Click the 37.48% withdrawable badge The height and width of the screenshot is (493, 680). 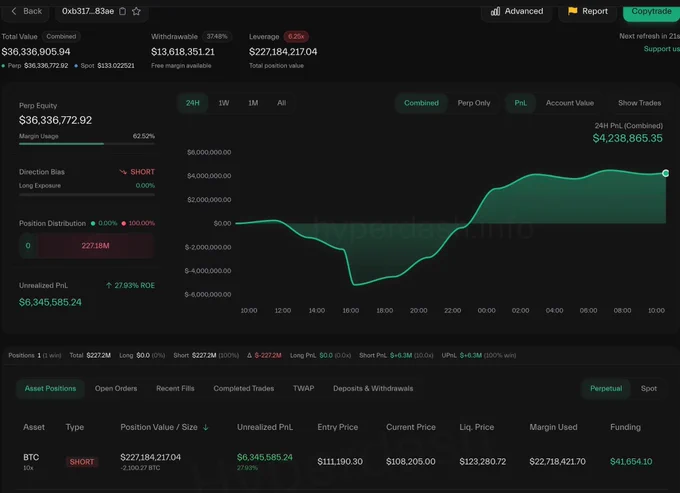pyautogui.click(x=217, y=36)
